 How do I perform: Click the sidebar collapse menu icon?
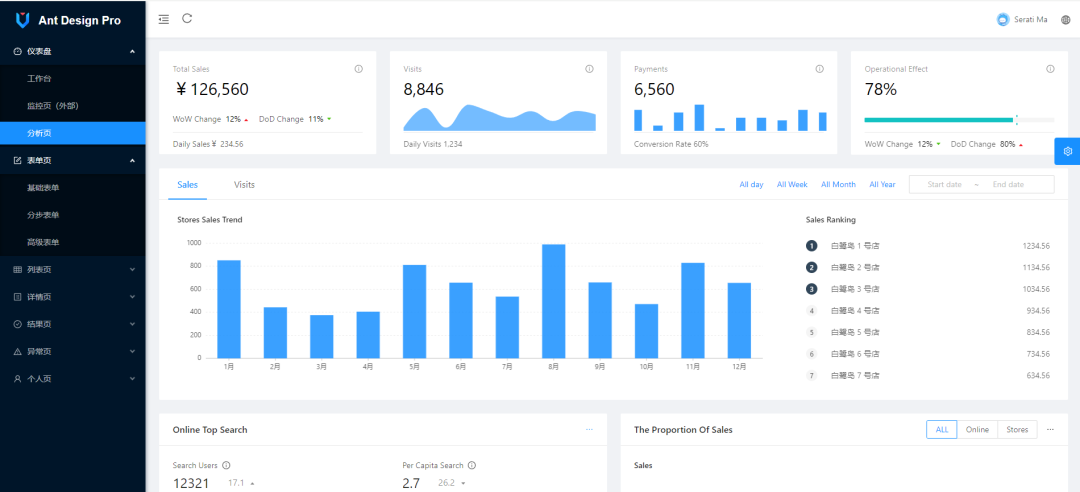(164, 19)
